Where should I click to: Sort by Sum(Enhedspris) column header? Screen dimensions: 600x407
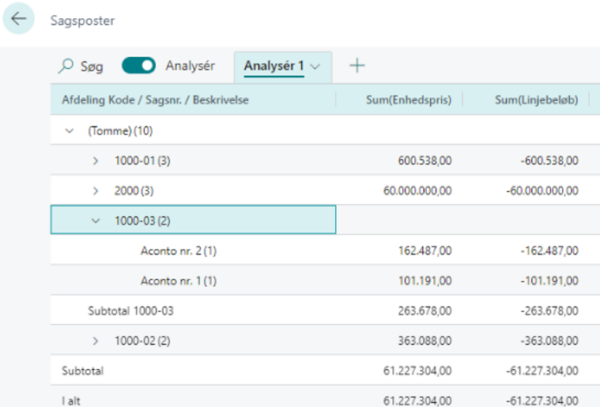(409, 100)
